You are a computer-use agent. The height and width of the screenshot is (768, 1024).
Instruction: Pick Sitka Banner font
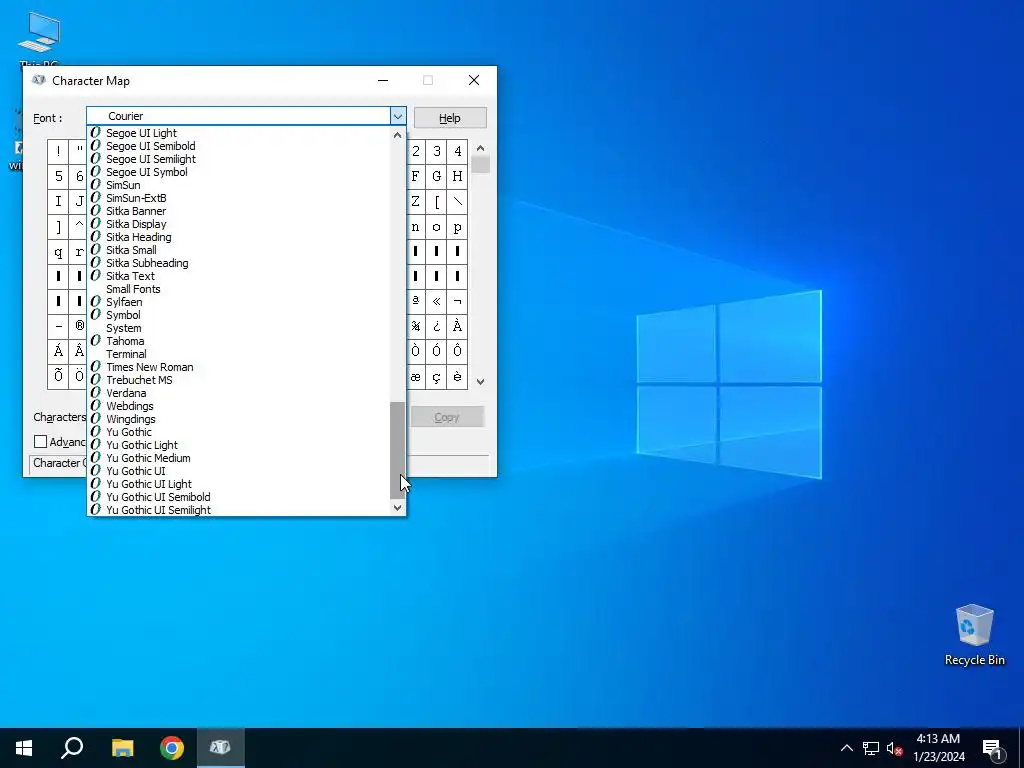238,211
